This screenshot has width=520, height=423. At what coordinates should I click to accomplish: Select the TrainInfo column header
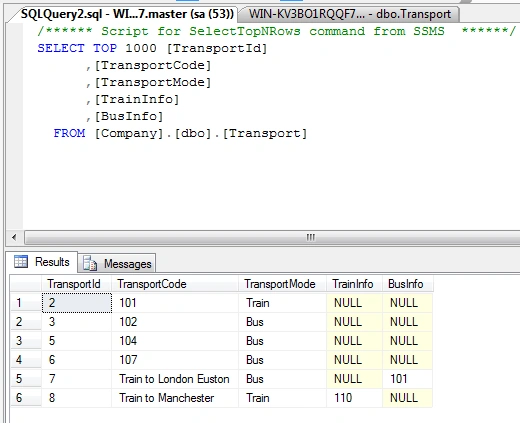click(x=354, y=284)
